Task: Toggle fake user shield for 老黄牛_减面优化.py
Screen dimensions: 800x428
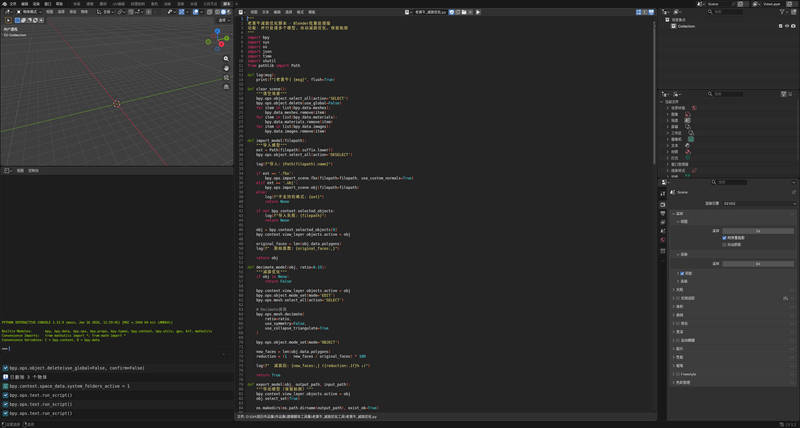Action: (452, 12)
